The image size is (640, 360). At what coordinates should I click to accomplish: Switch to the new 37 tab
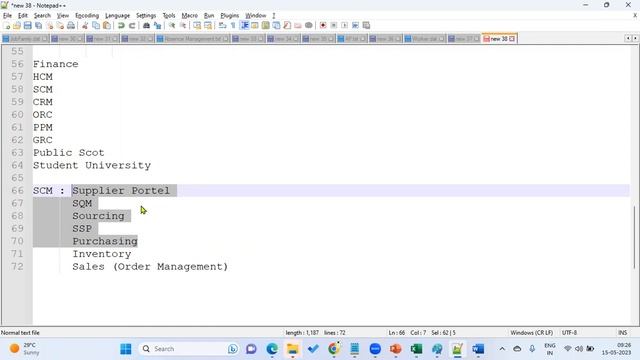coord(464,39)
